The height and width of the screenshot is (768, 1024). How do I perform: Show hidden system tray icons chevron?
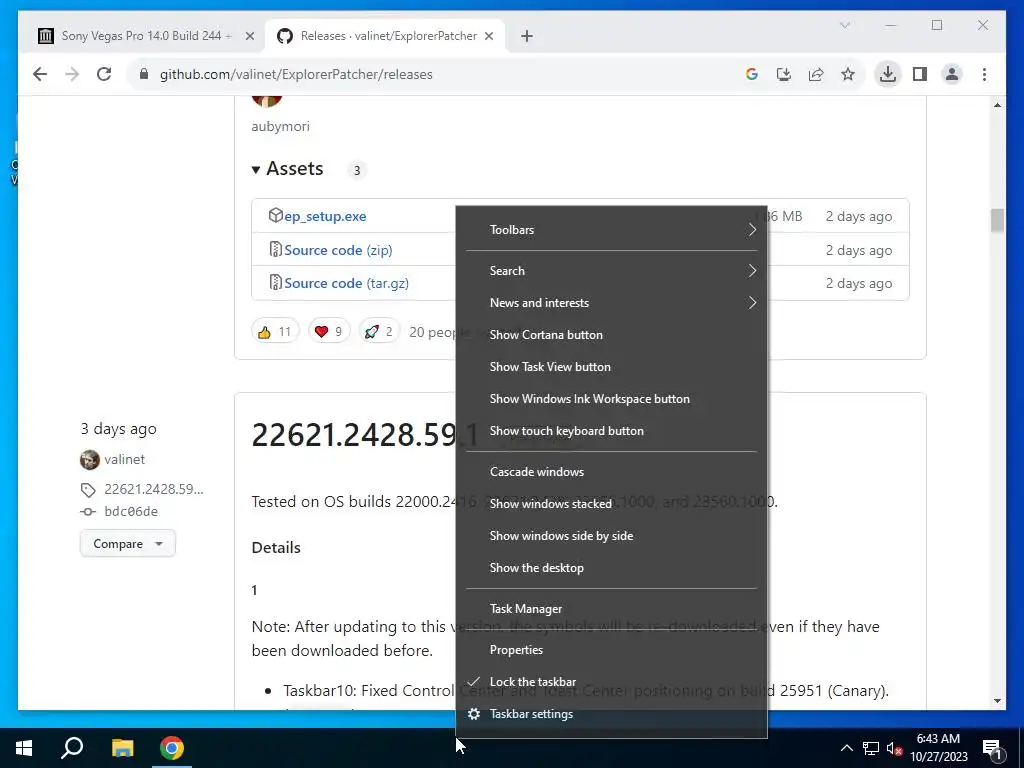point(846,748)
